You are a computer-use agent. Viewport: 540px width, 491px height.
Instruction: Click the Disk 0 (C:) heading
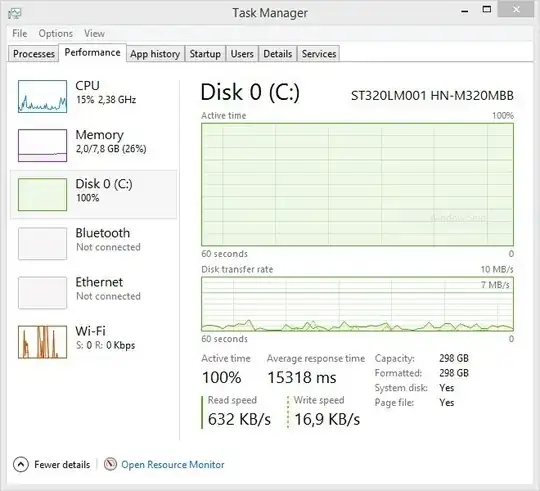[250, 92]
